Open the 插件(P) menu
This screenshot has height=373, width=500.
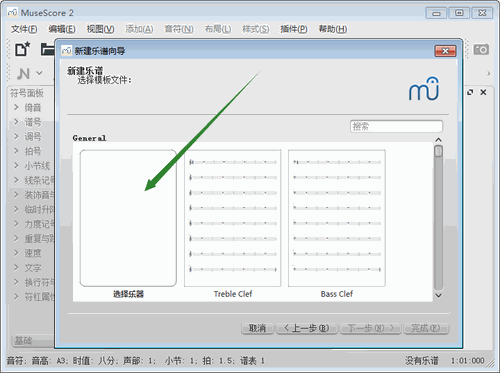point(294,29)
